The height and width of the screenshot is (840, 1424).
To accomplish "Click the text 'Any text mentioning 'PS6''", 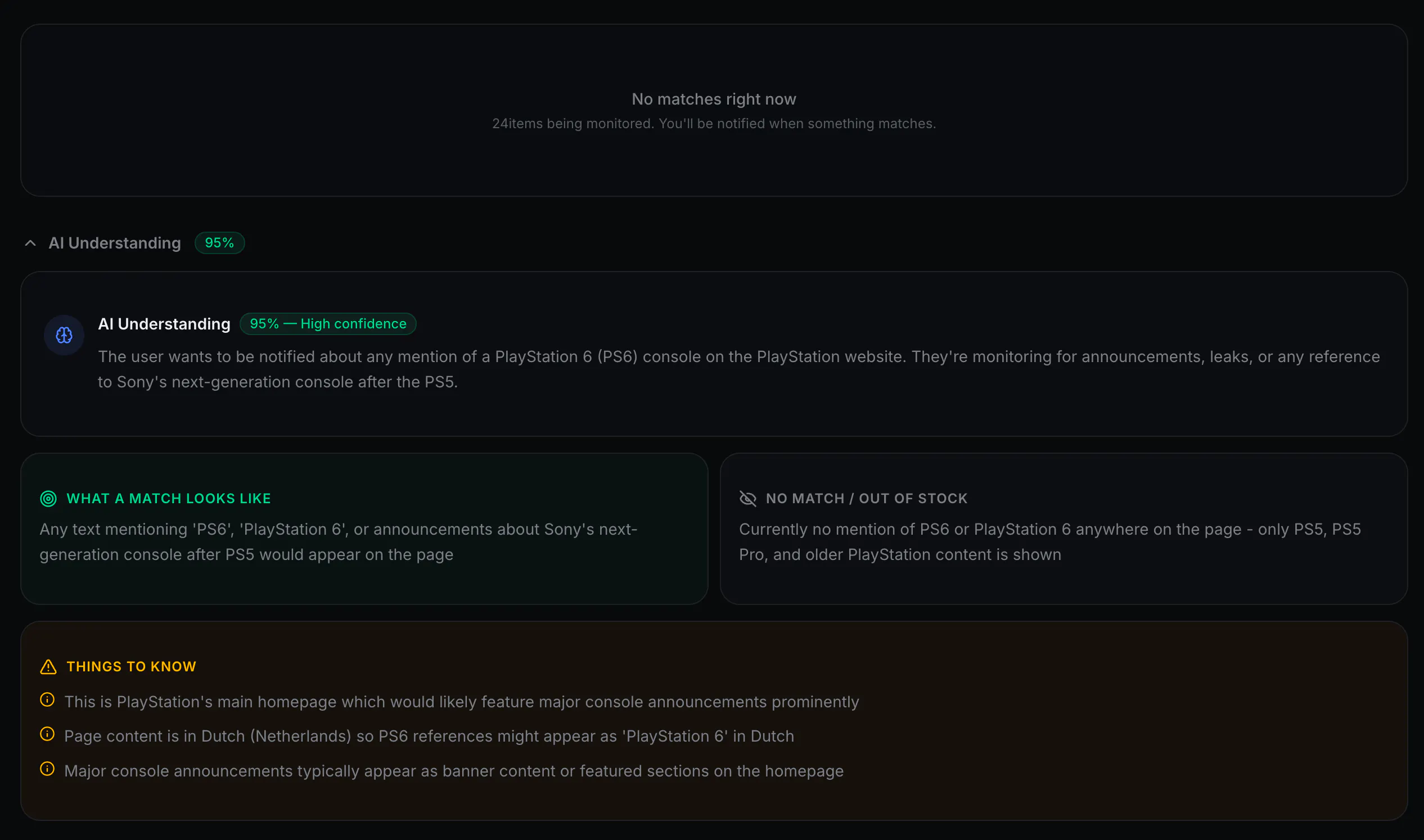I will (339, 541).
